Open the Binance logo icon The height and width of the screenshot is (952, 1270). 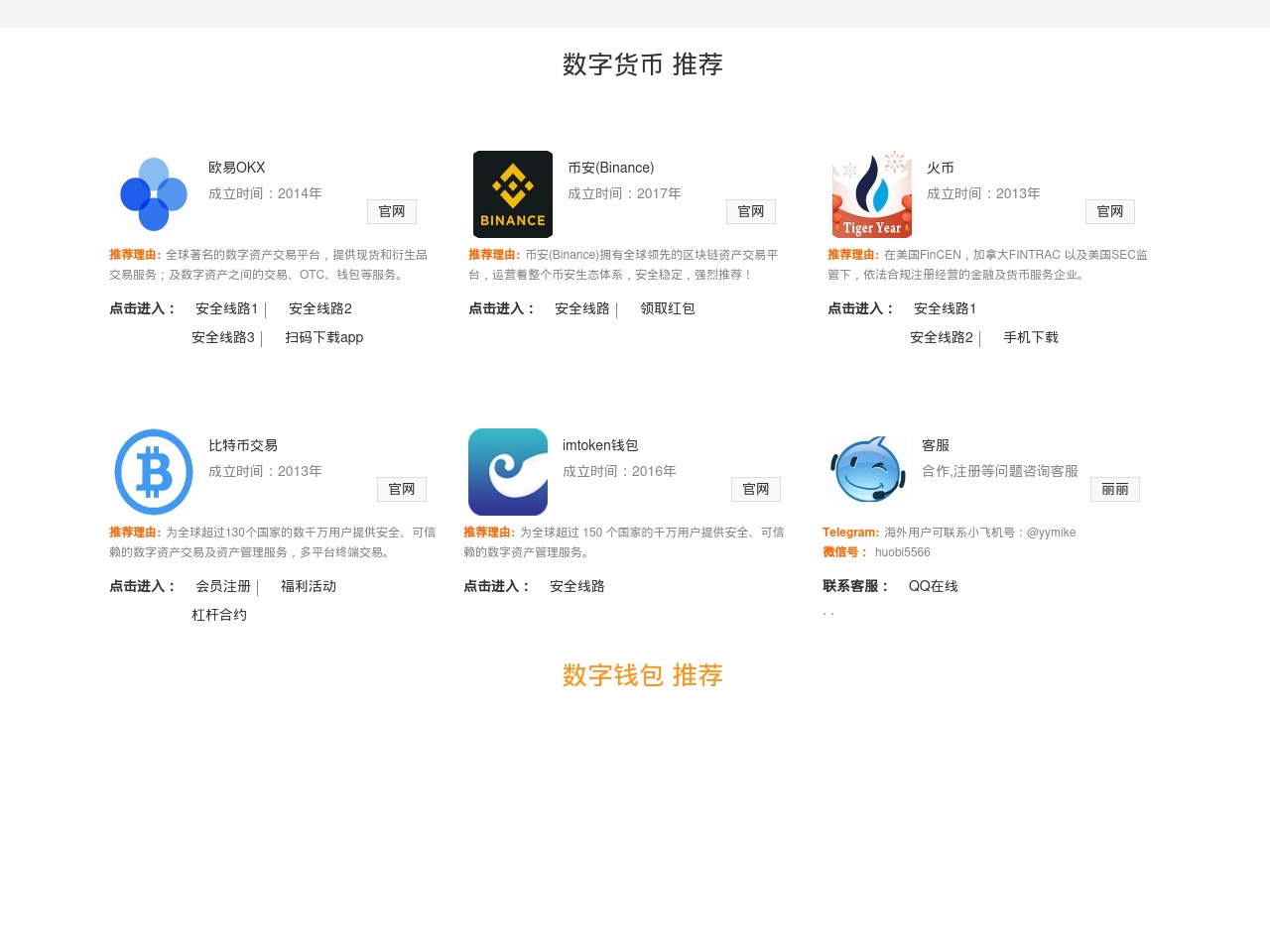point(513,194)
